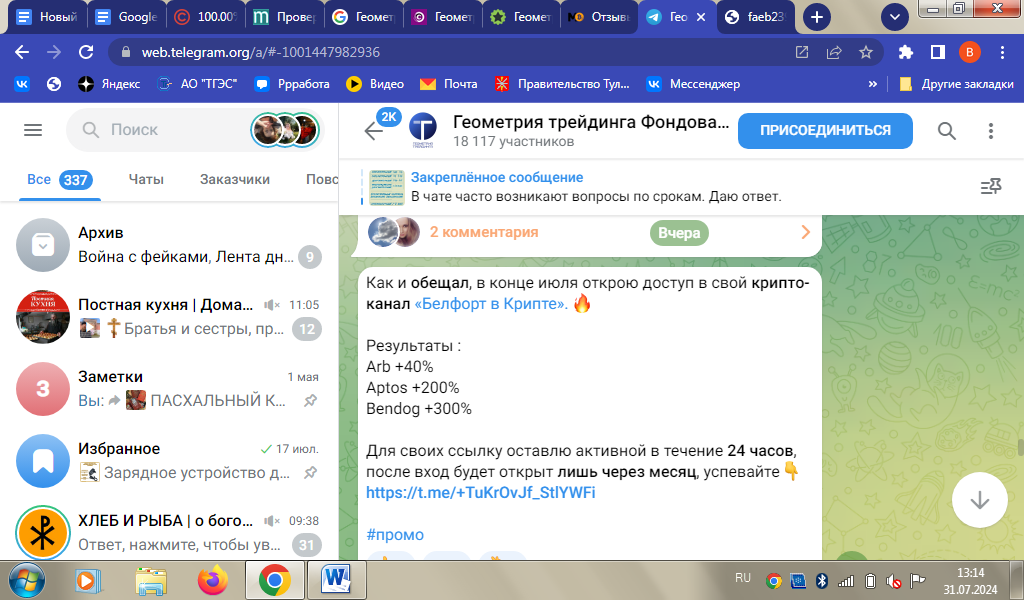The width and height of the screenshot is (1024, 600).
Task: Open tab search dropdown arrow
Action: tap(895, 17)
